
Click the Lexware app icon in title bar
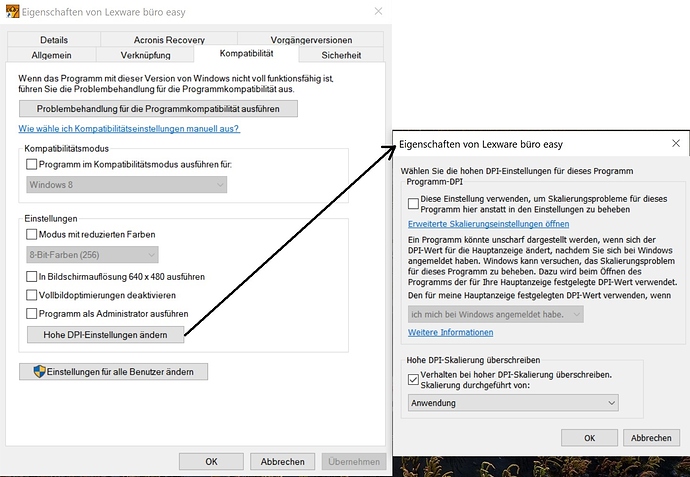12,11
